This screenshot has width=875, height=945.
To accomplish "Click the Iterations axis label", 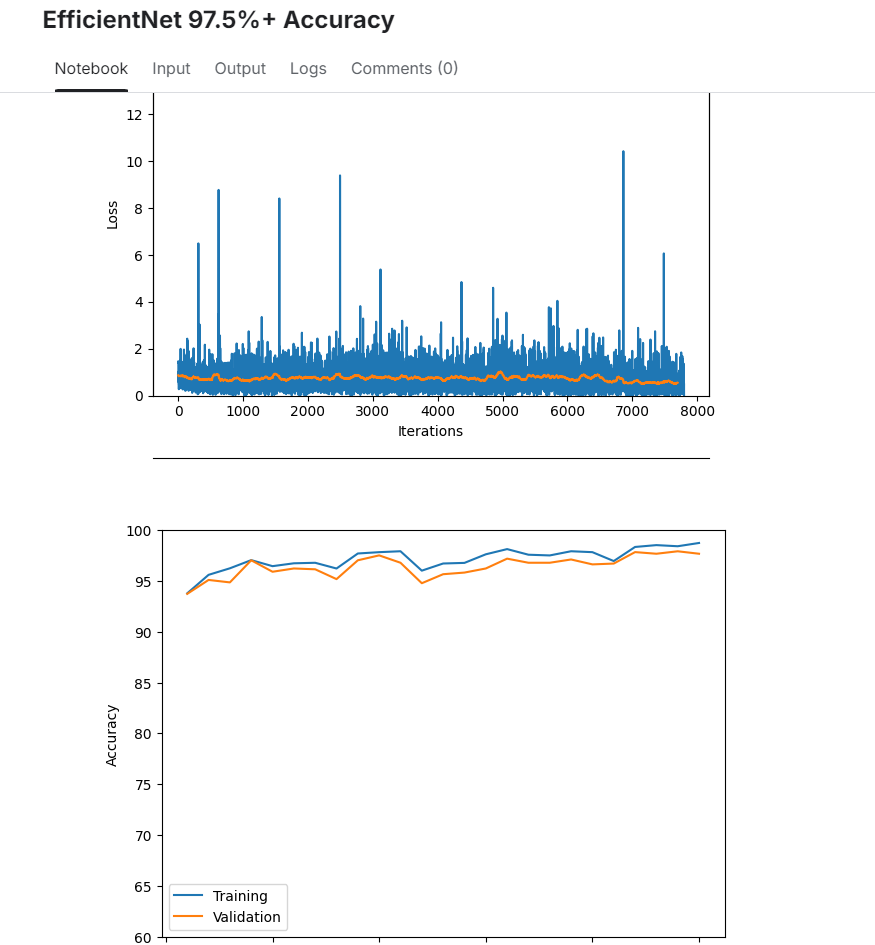I will pyautogui.click(x=430, y=431).
